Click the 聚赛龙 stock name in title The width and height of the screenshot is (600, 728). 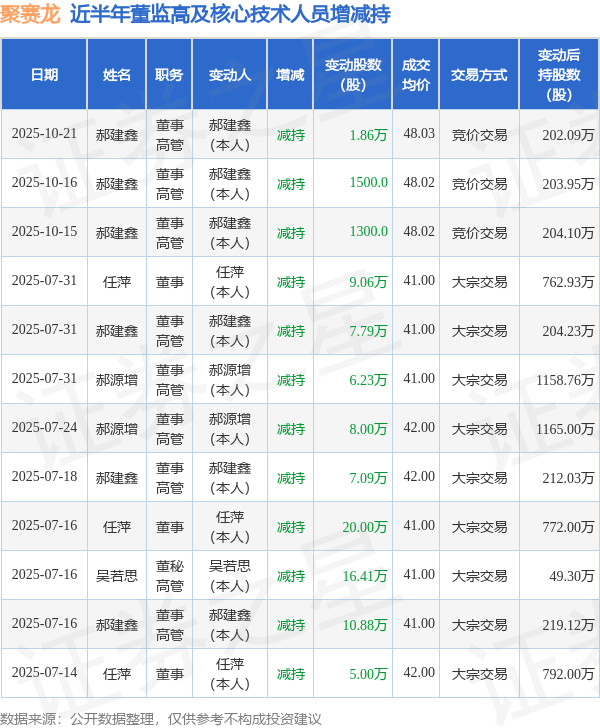click(30, 14)
